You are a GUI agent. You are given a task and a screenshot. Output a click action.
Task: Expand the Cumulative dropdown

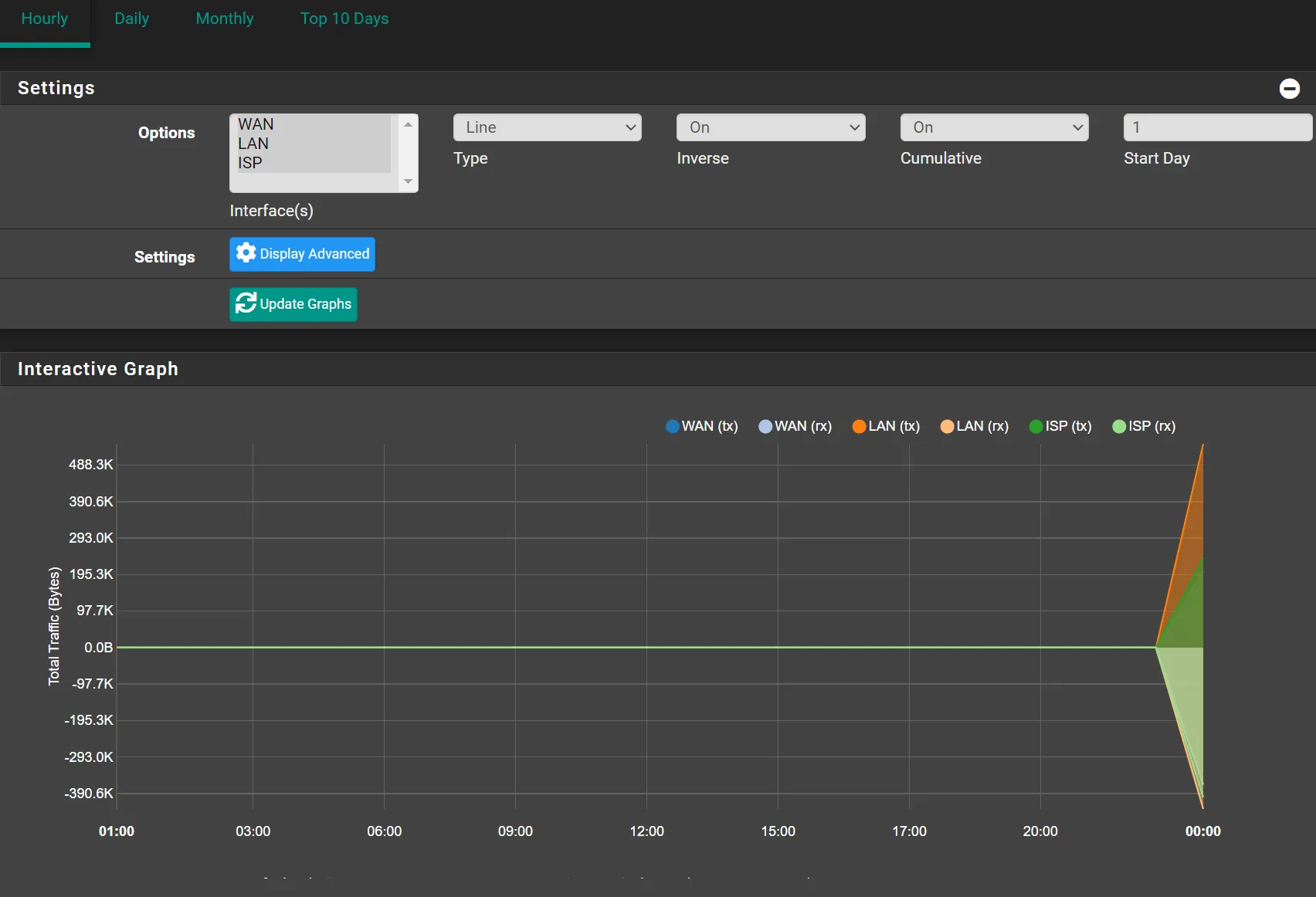coord(994,127)
